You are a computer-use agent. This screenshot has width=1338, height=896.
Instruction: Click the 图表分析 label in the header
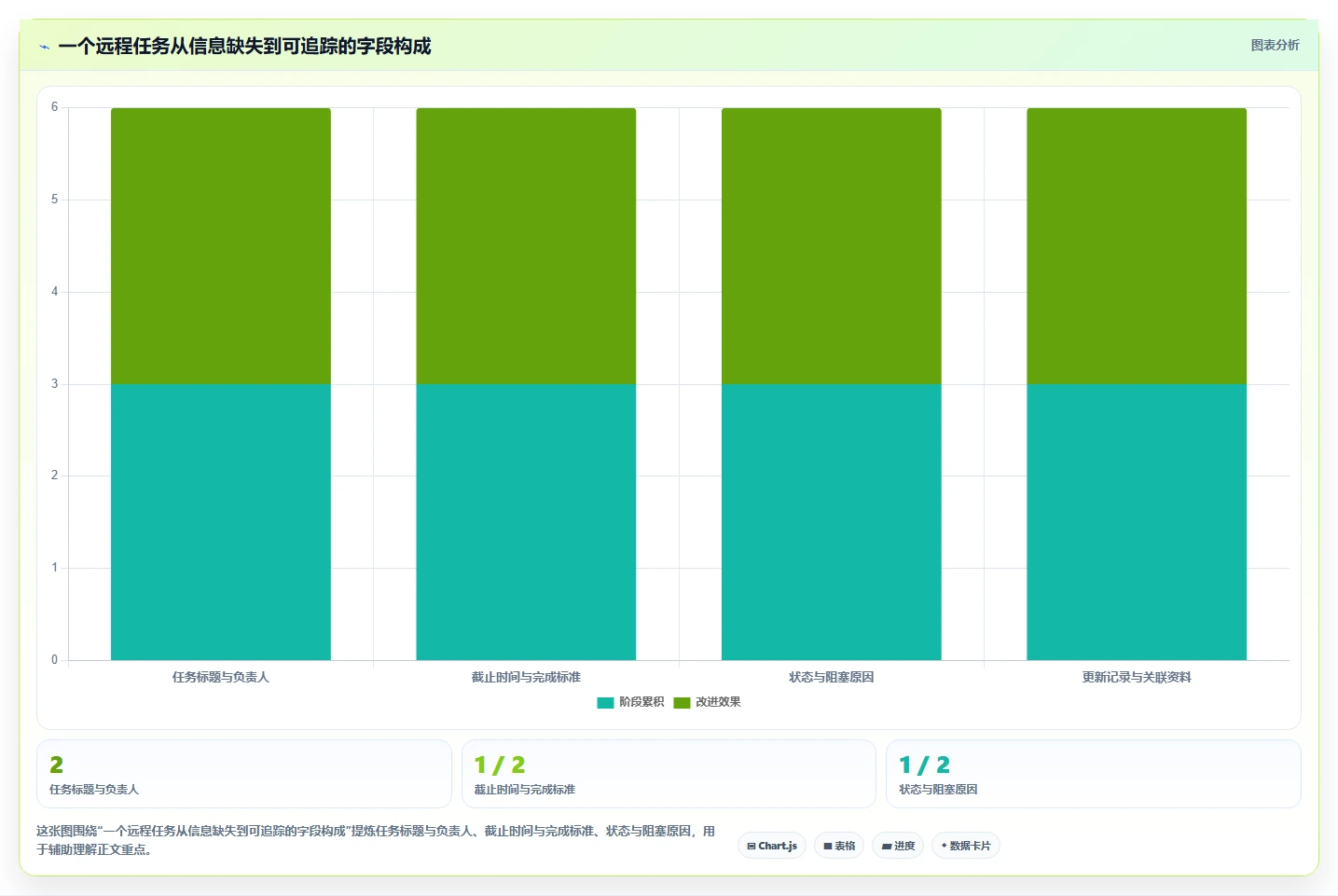pyautogui.click(x=1275, y=45)
